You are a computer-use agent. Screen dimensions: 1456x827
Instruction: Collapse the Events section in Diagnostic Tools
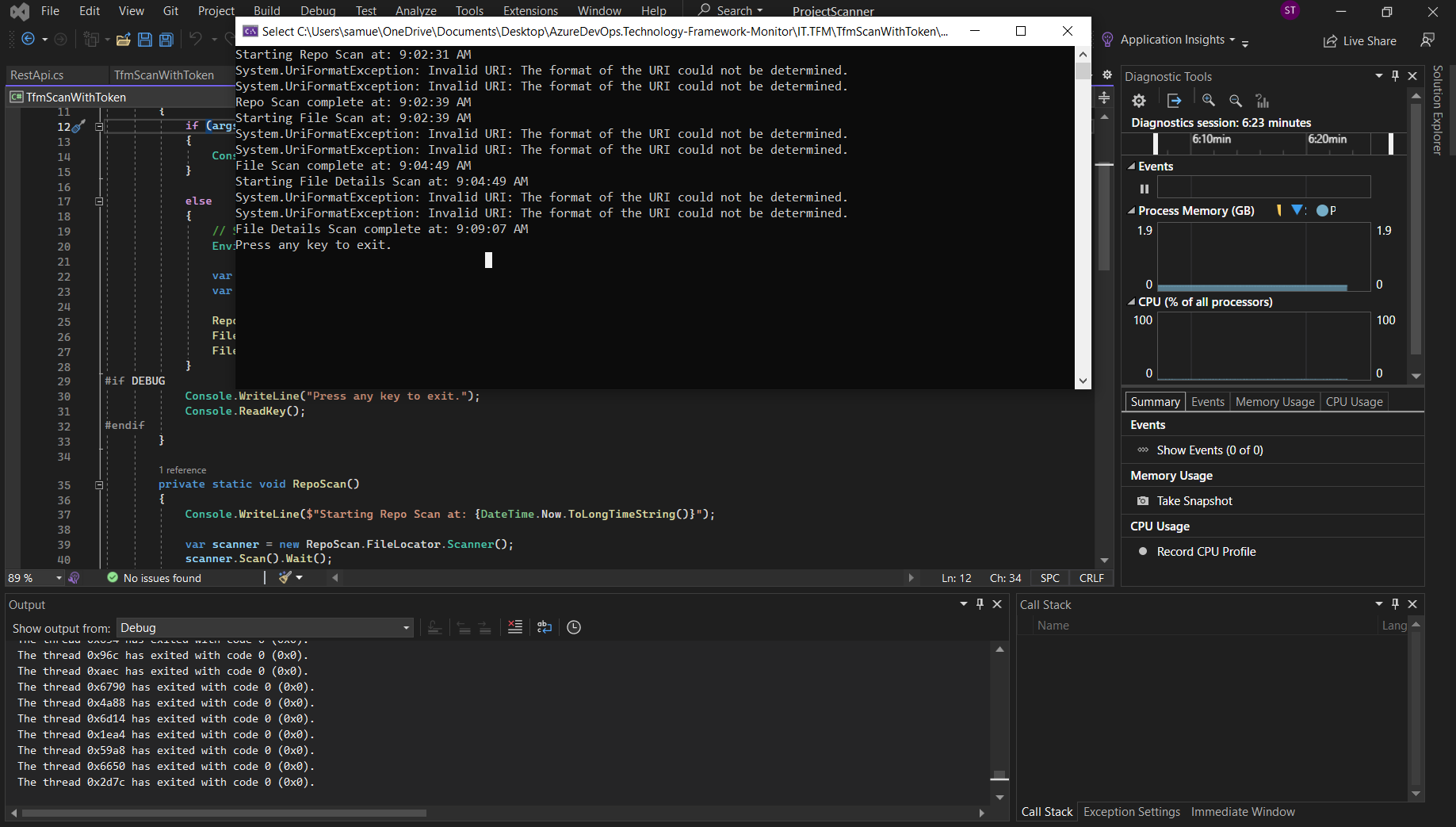(1132, 166)
